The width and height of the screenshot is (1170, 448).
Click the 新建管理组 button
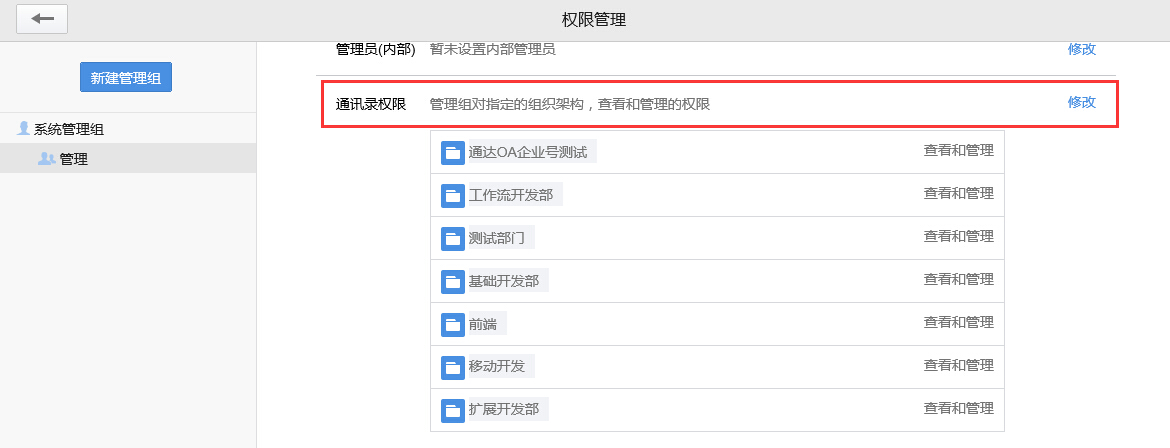126,77
